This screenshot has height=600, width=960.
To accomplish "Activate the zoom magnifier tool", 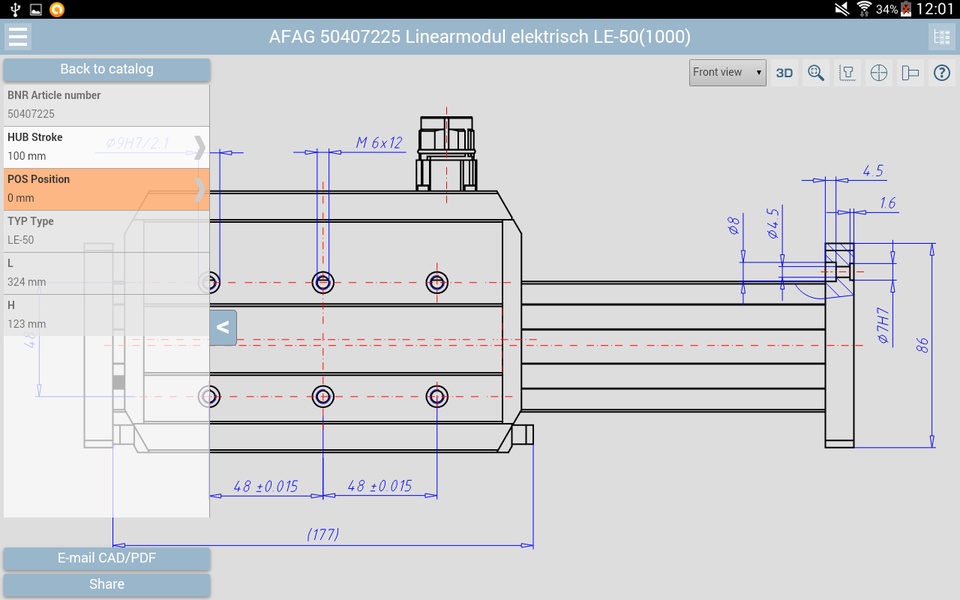I will (816, 73).
